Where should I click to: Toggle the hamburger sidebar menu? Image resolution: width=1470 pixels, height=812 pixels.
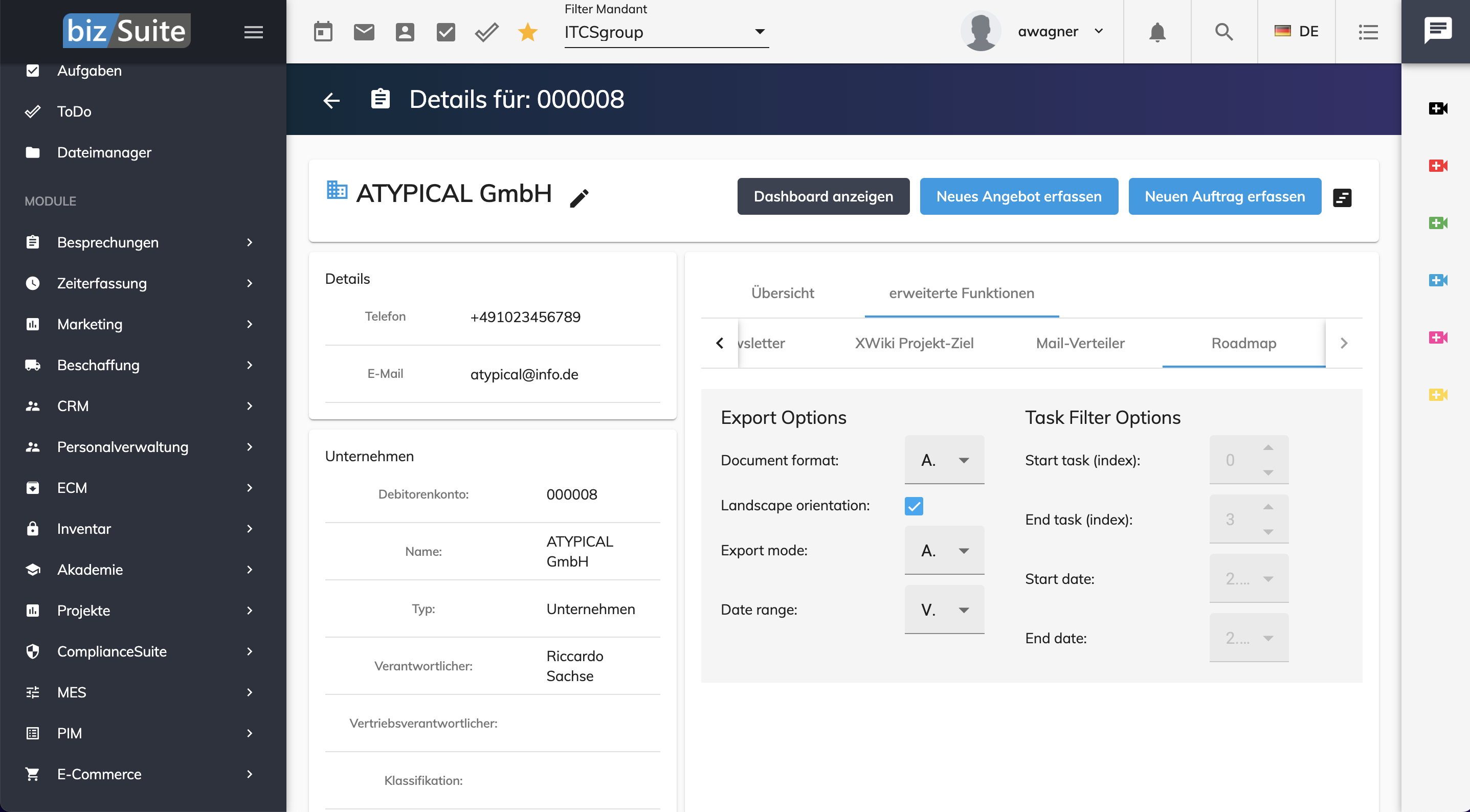pyautogui.click(x=253, y=32)
